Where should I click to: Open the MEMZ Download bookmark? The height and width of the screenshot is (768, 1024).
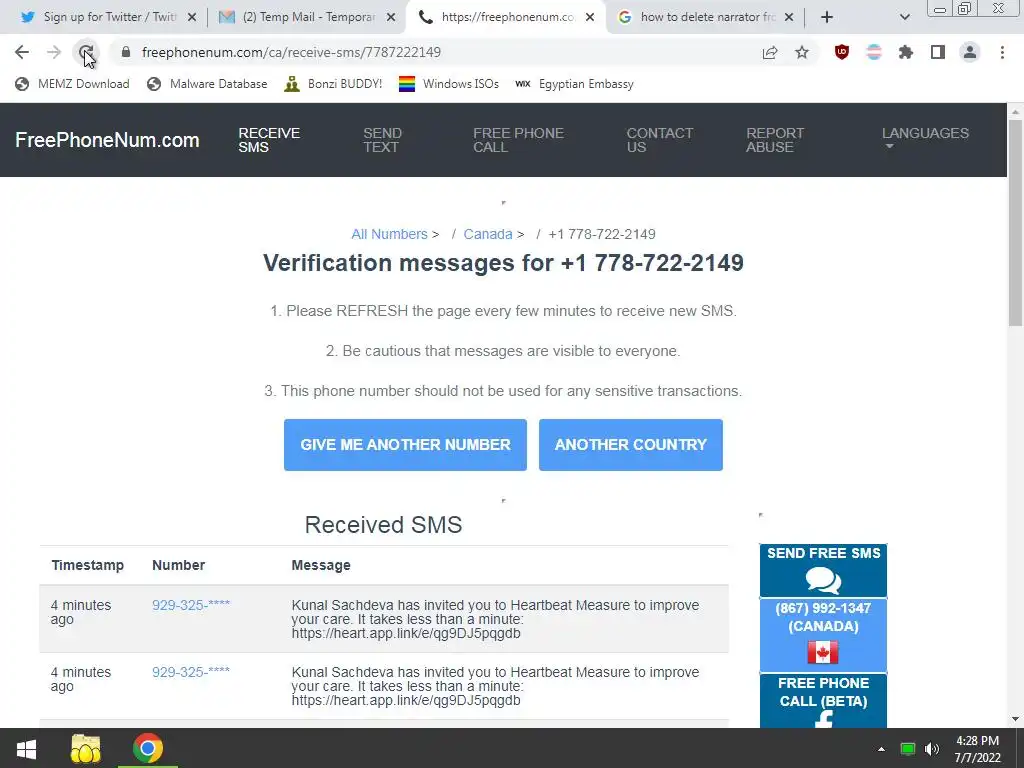coord(72,84)
